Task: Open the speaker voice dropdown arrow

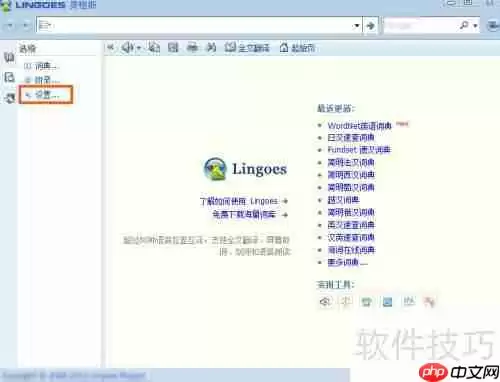Action: pyautogui.click(x=138, y=49)
